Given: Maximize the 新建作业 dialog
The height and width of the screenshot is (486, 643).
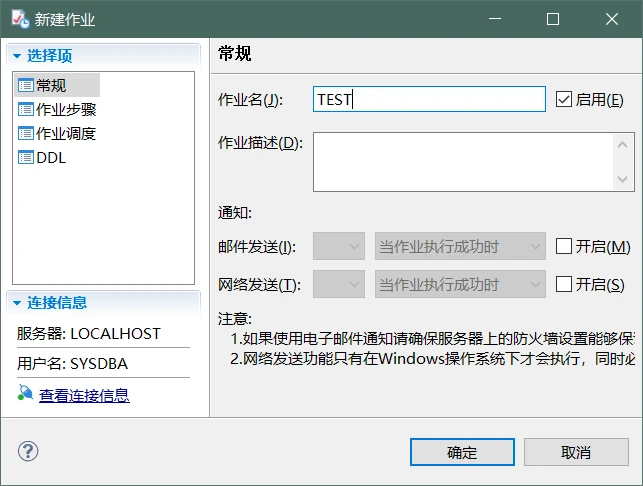Looking at the screenshot, I should click(553, 19).
